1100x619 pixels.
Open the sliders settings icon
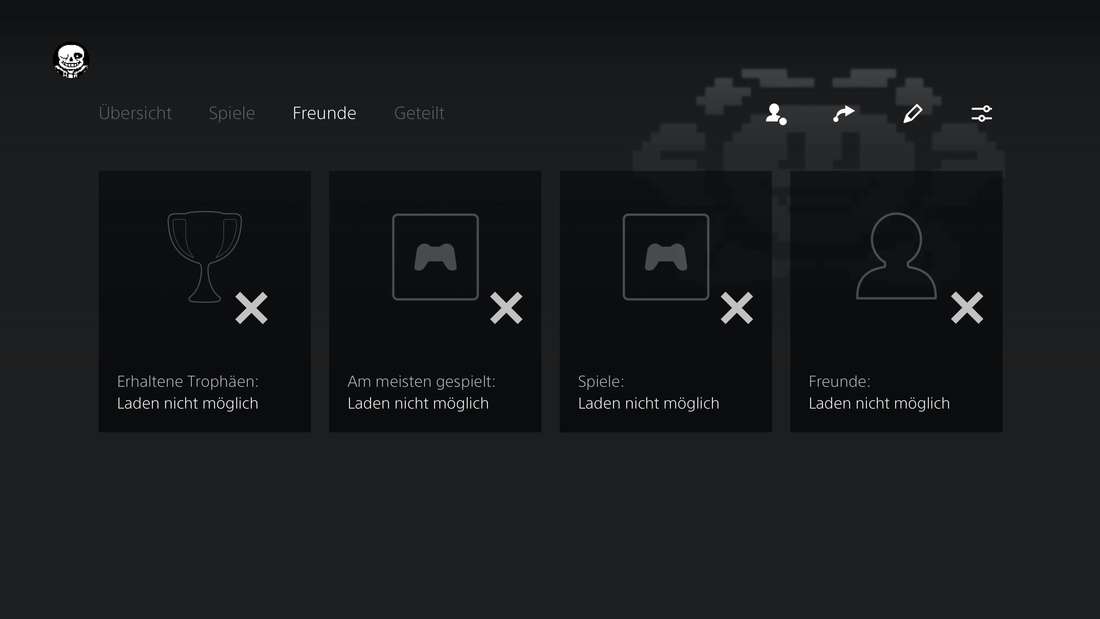click(981, 114)
